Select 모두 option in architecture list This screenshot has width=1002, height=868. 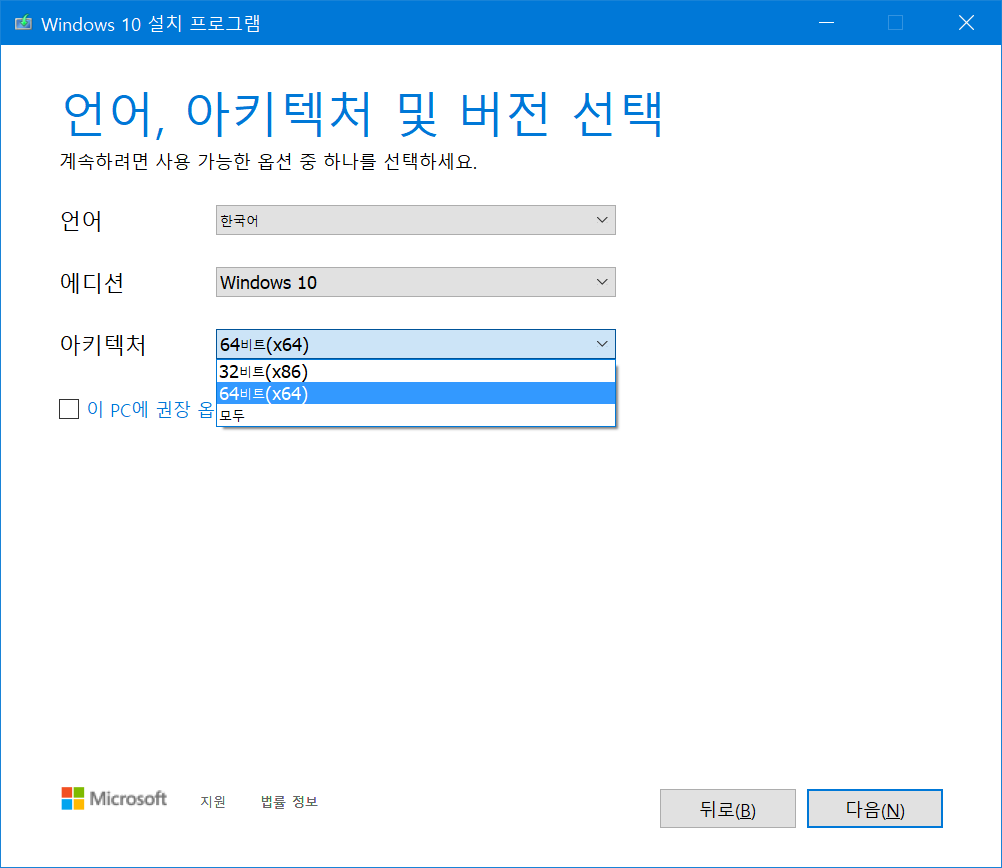[x=415, y=415]
